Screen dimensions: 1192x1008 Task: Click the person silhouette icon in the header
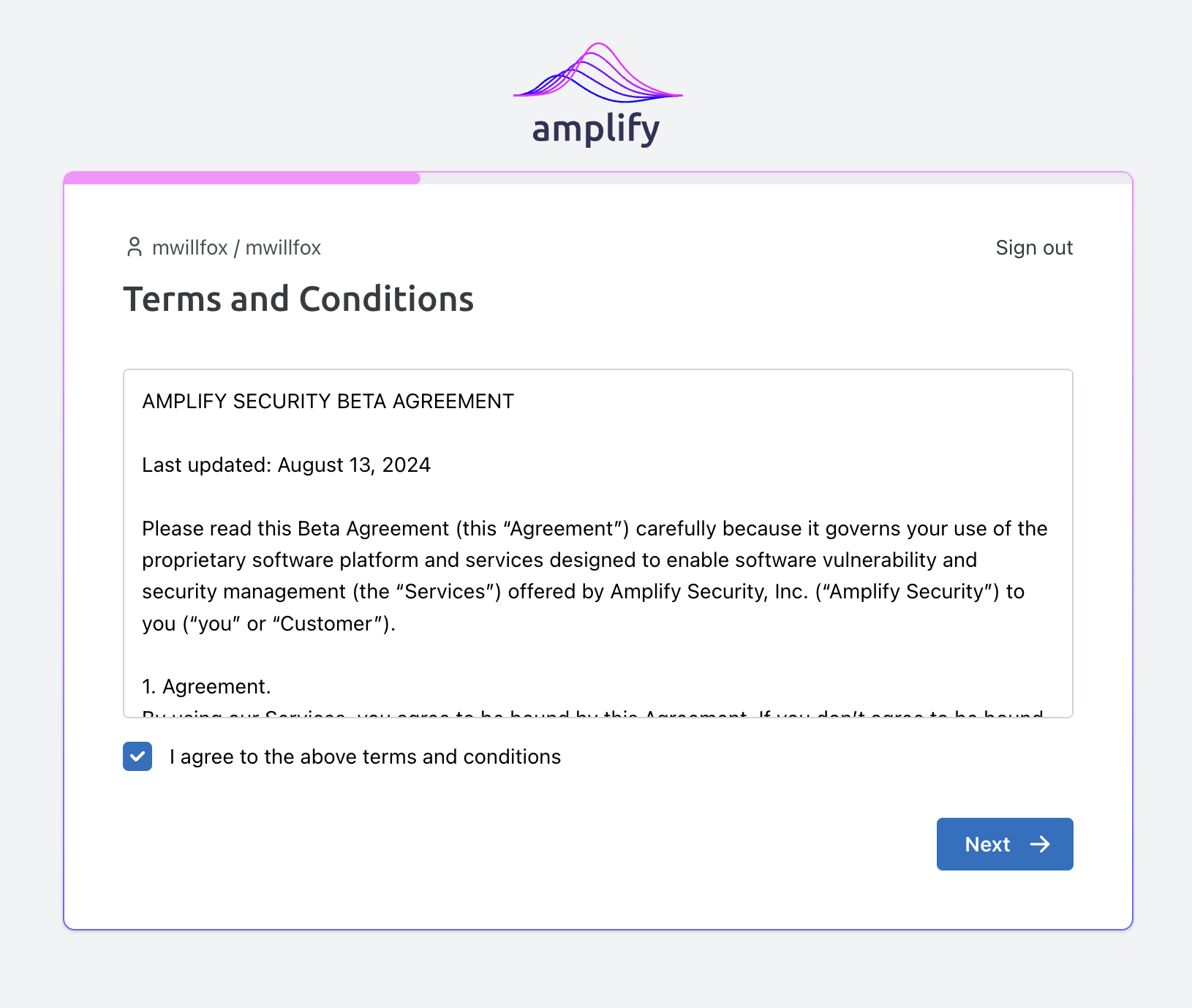point(135,247)
